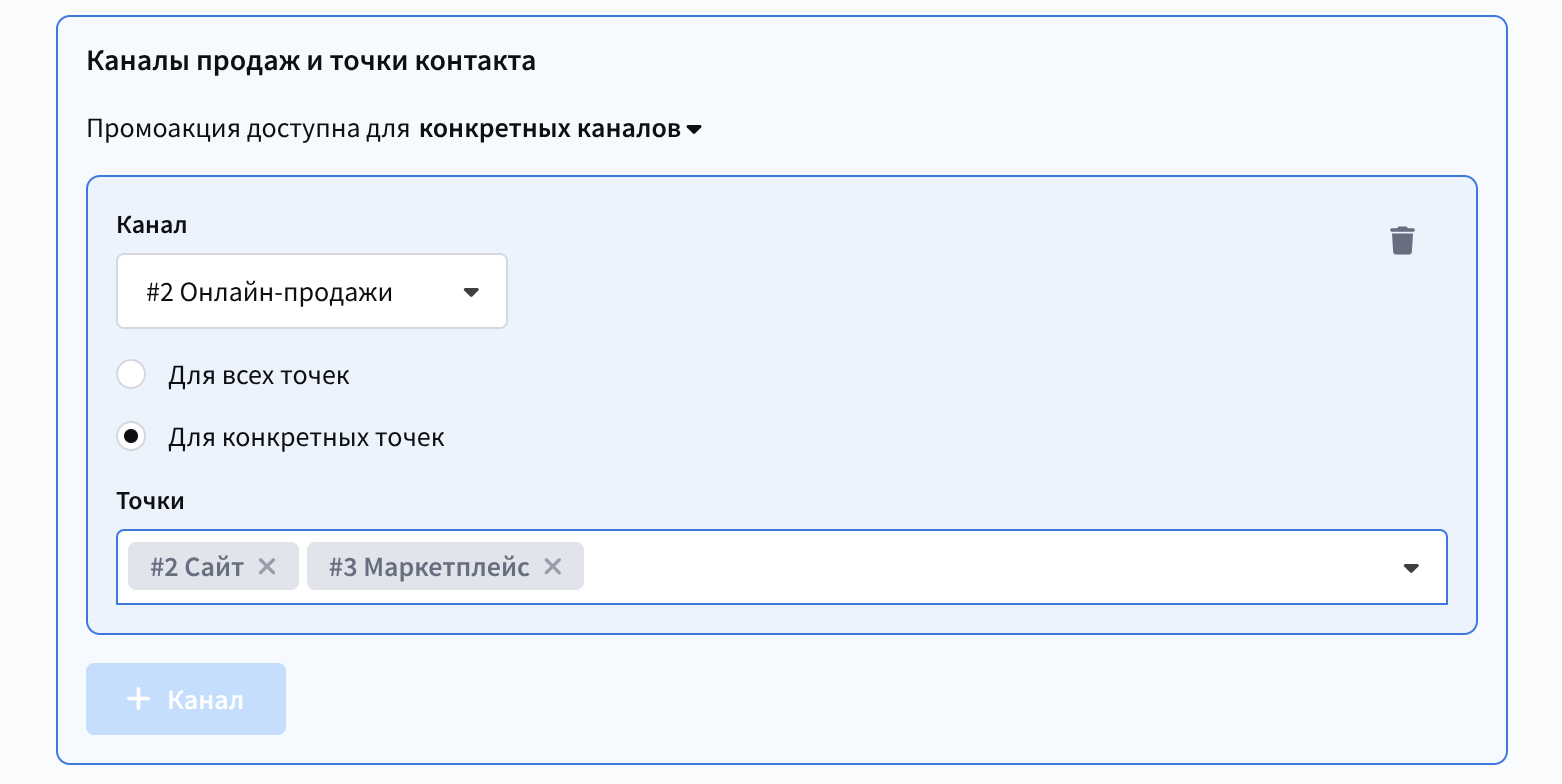Add a new channel with "+ Канал" button
The height and width of the screenshot is (784, 1562).
[x=186, y=699]
